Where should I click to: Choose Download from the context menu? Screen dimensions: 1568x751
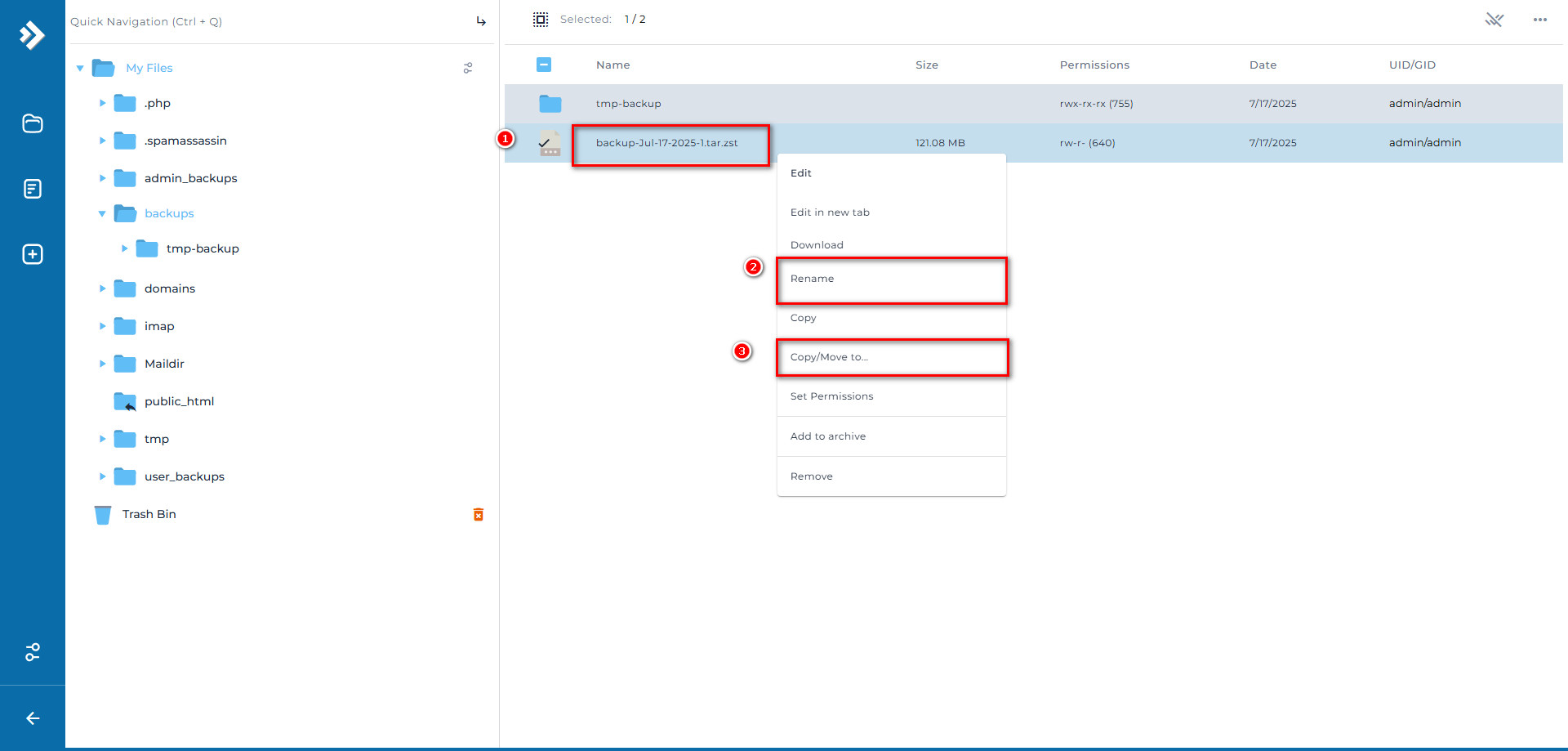(817, 244)
